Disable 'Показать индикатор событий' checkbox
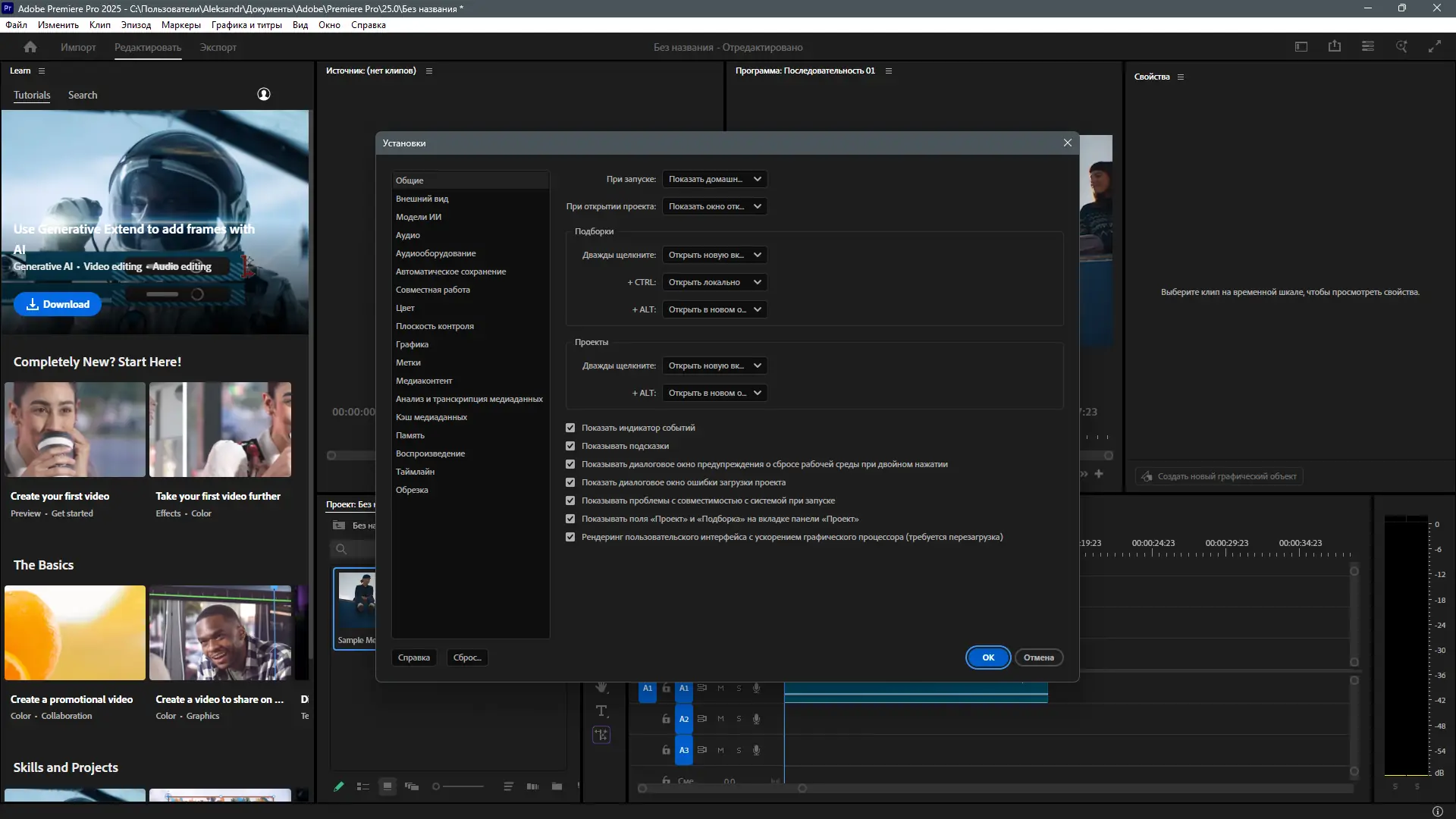Viewport: 1456px width, 819px height. (570, 428)
